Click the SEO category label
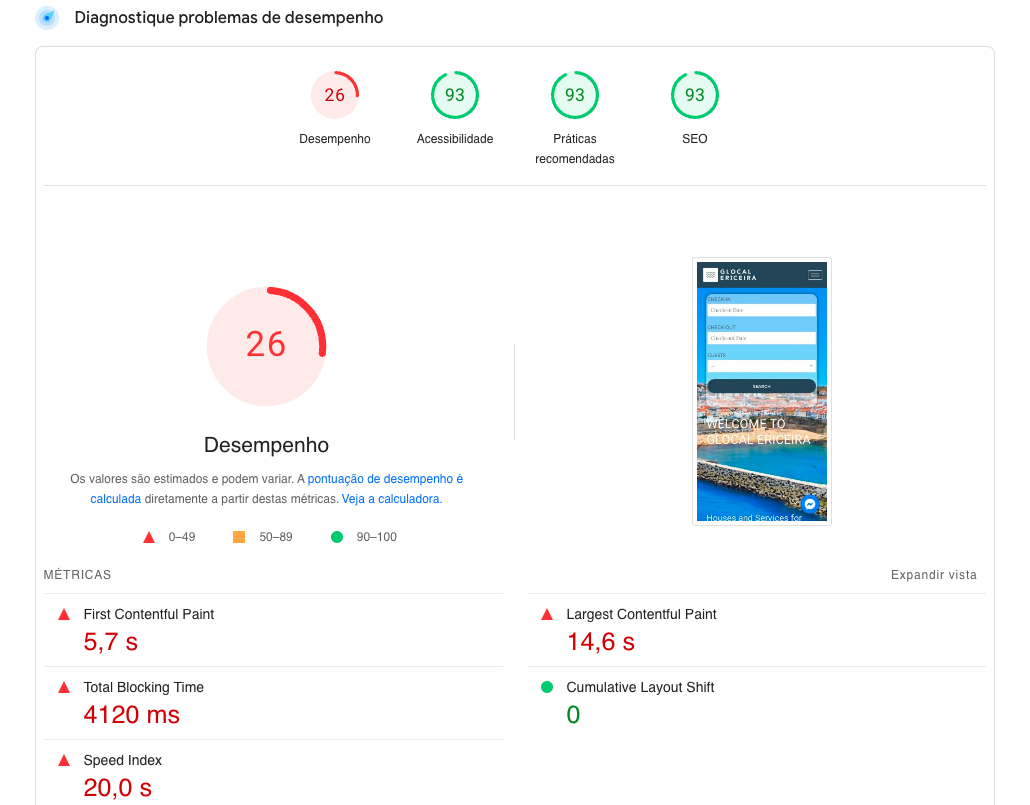 click(695, 139)
